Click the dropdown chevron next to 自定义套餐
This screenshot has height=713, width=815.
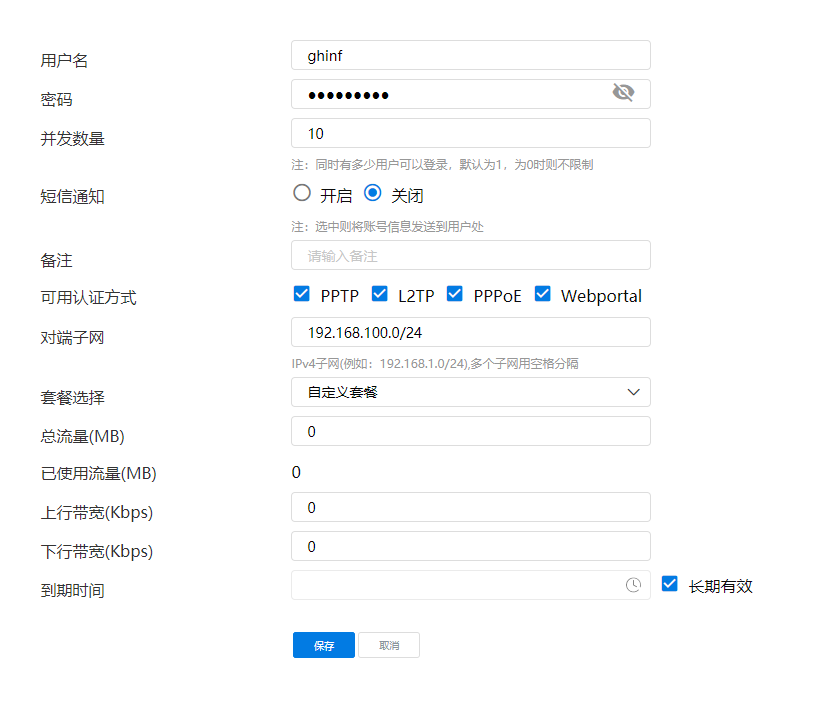pyautogui.click(x=633, y=392)
